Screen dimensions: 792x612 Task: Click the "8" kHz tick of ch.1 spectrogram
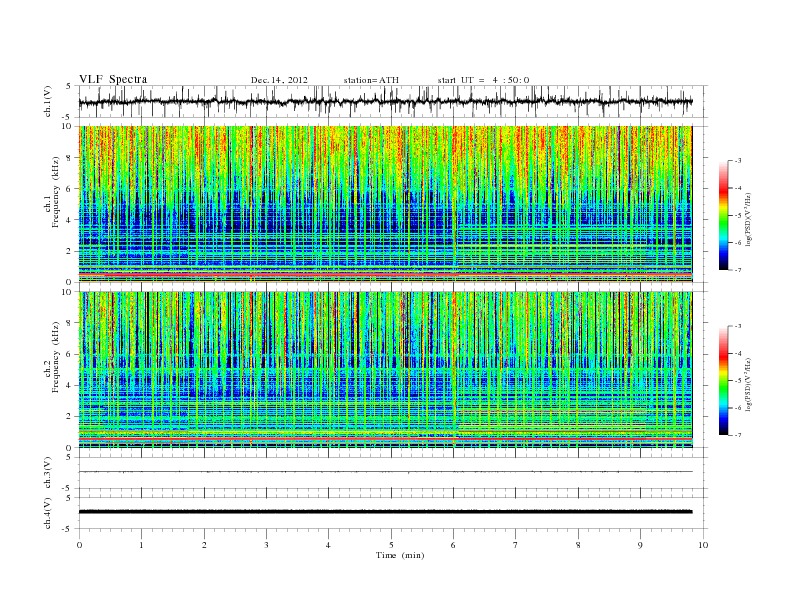point(69,158)
